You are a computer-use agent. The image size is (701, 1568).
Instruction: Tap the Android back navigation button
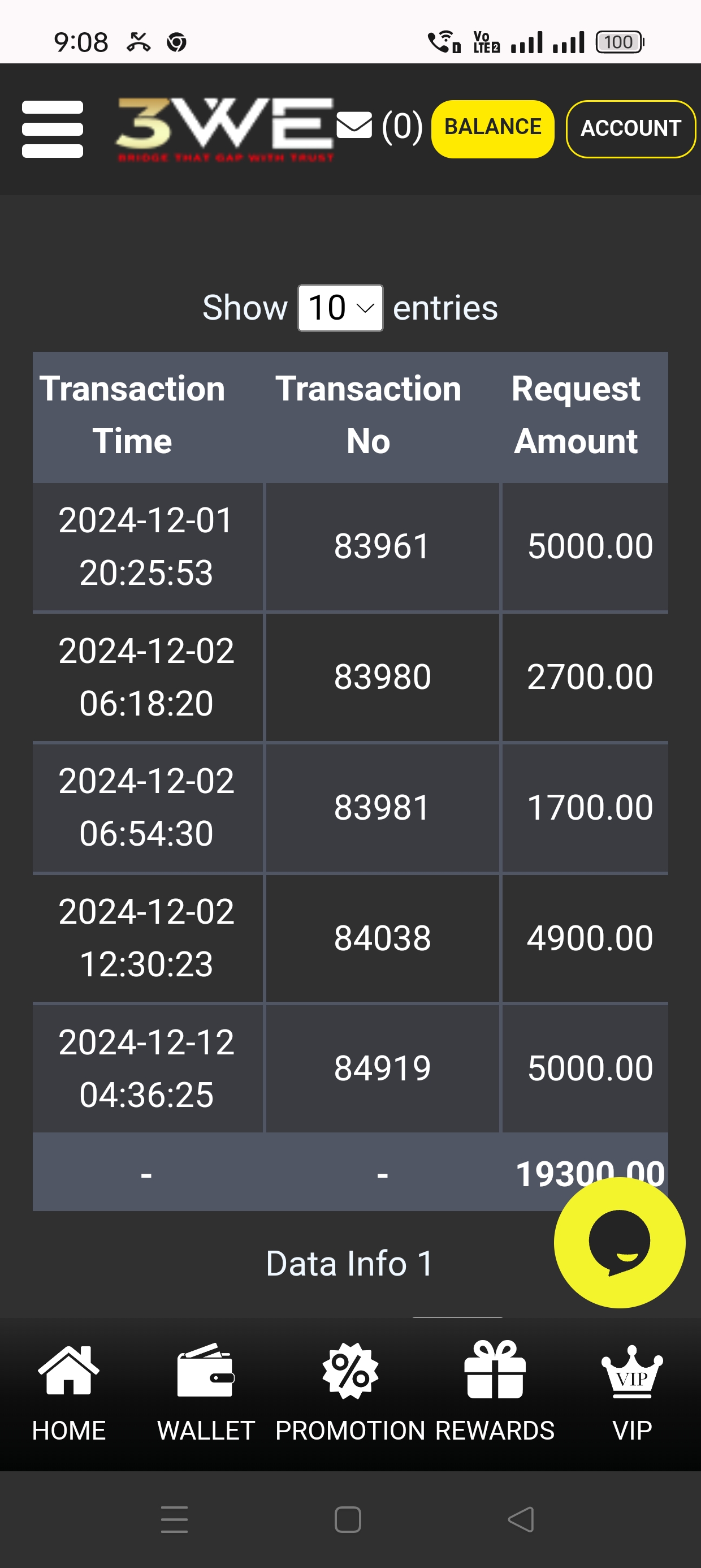coord(521,1519)
